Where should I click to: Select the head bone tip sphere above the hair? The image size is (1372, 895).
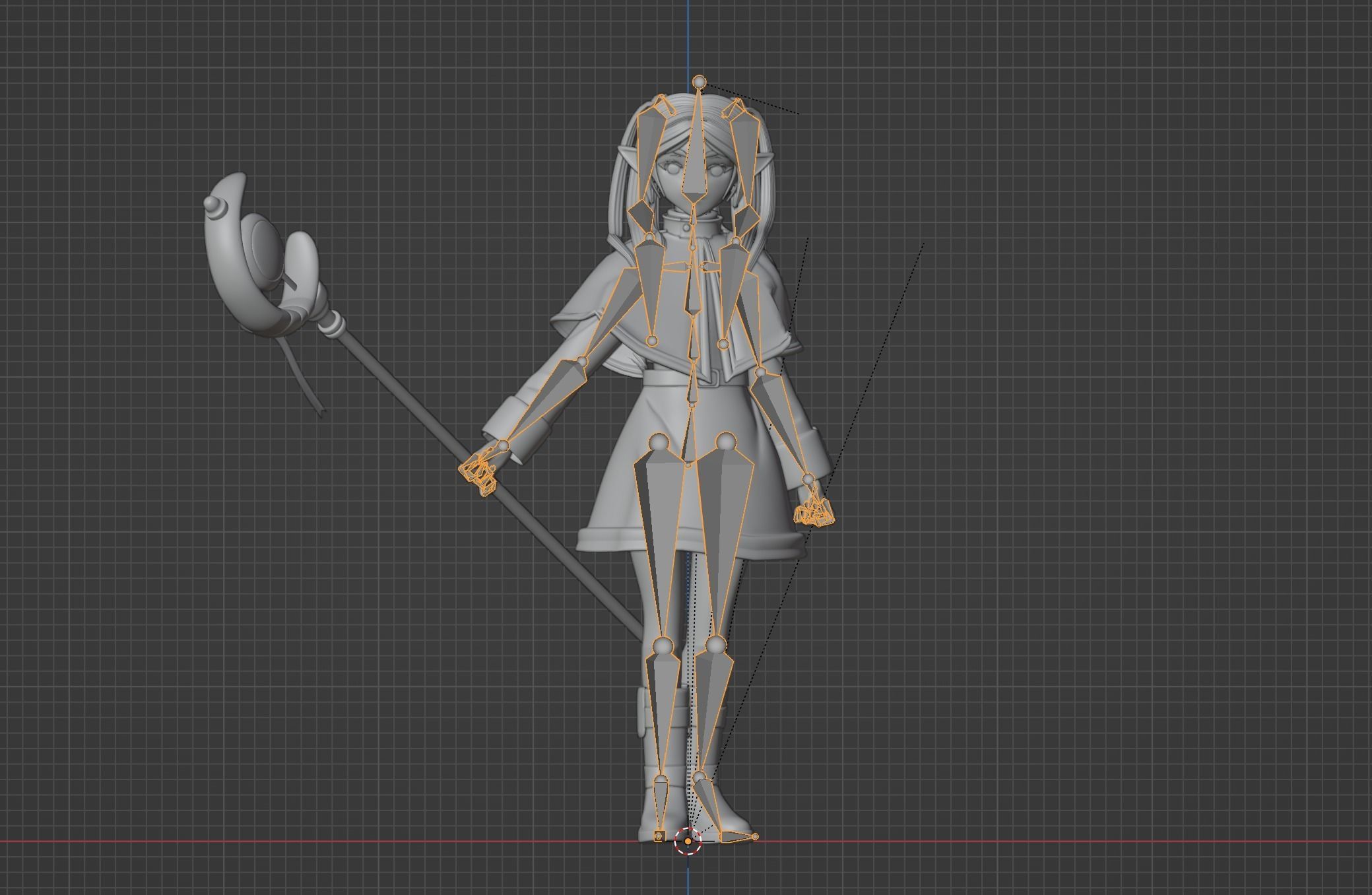click(x=700, y=82)
